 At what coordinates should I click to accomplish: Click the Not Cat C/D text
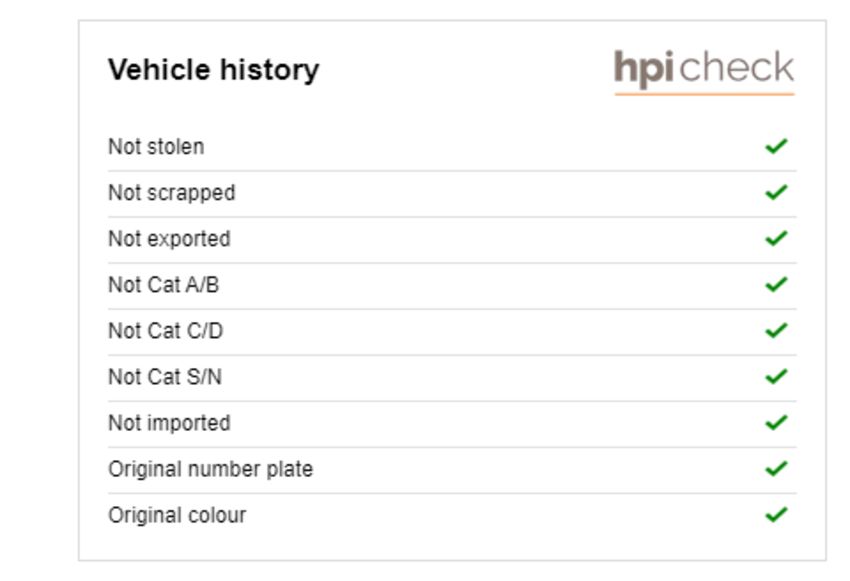point(165,331)
